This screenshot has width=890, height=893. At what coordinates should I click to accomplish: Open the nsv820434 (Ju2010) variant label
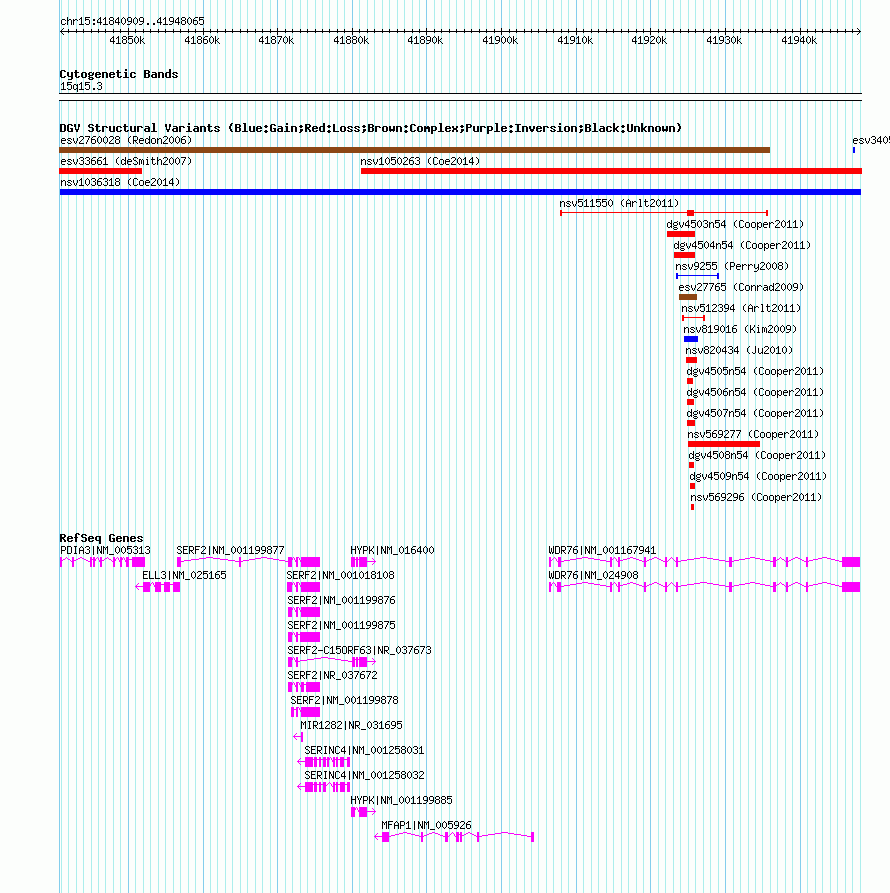tap(739, 350)
